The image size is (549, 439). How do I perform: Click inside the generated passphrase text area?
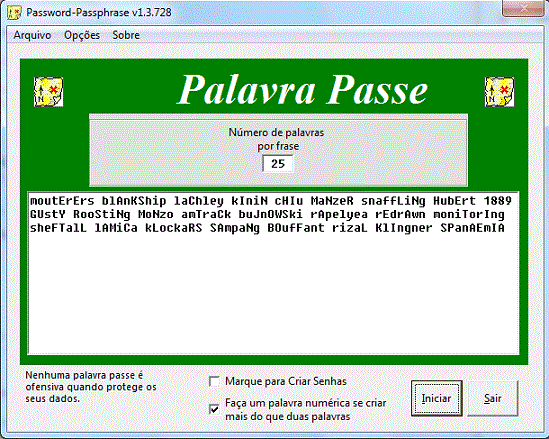(x=273, y=273)
